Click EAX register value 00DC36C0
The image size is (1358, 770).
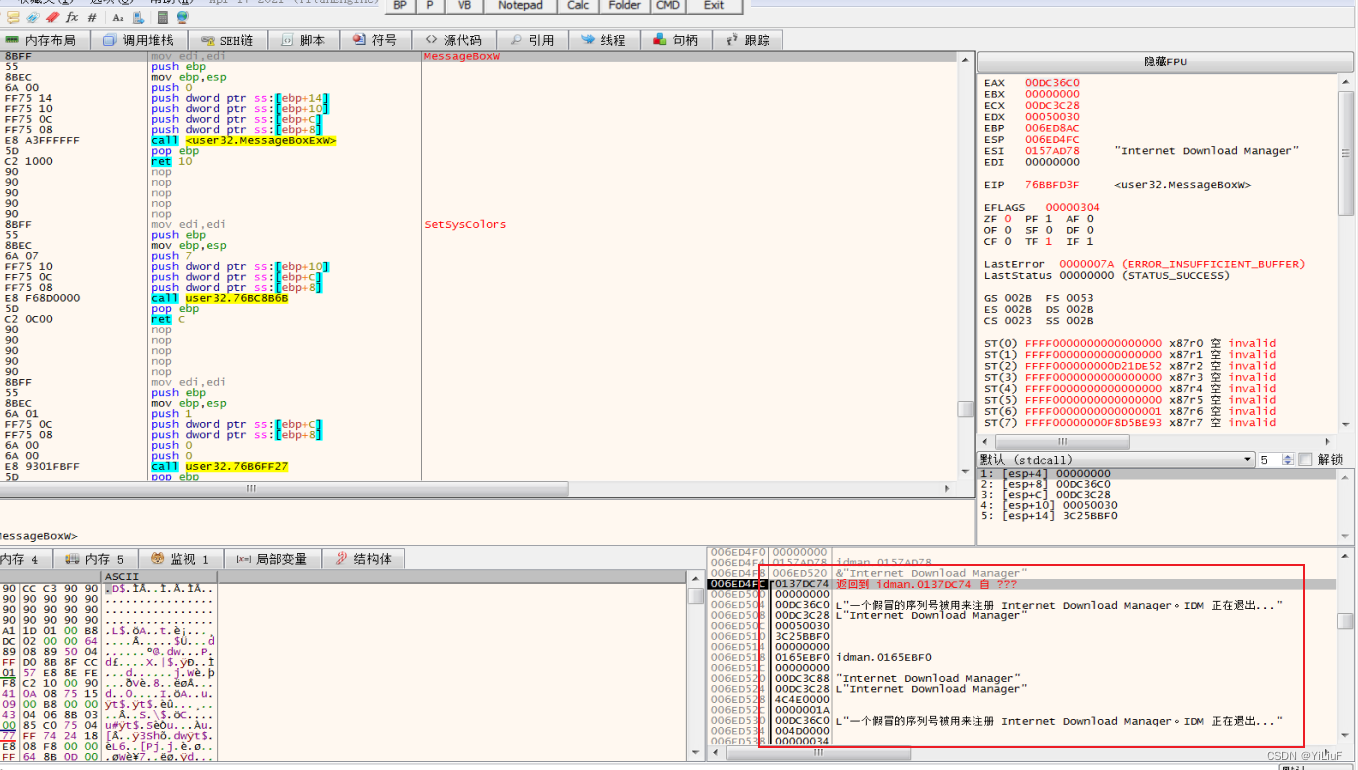pyautogui.click(x=1052, y=83)
